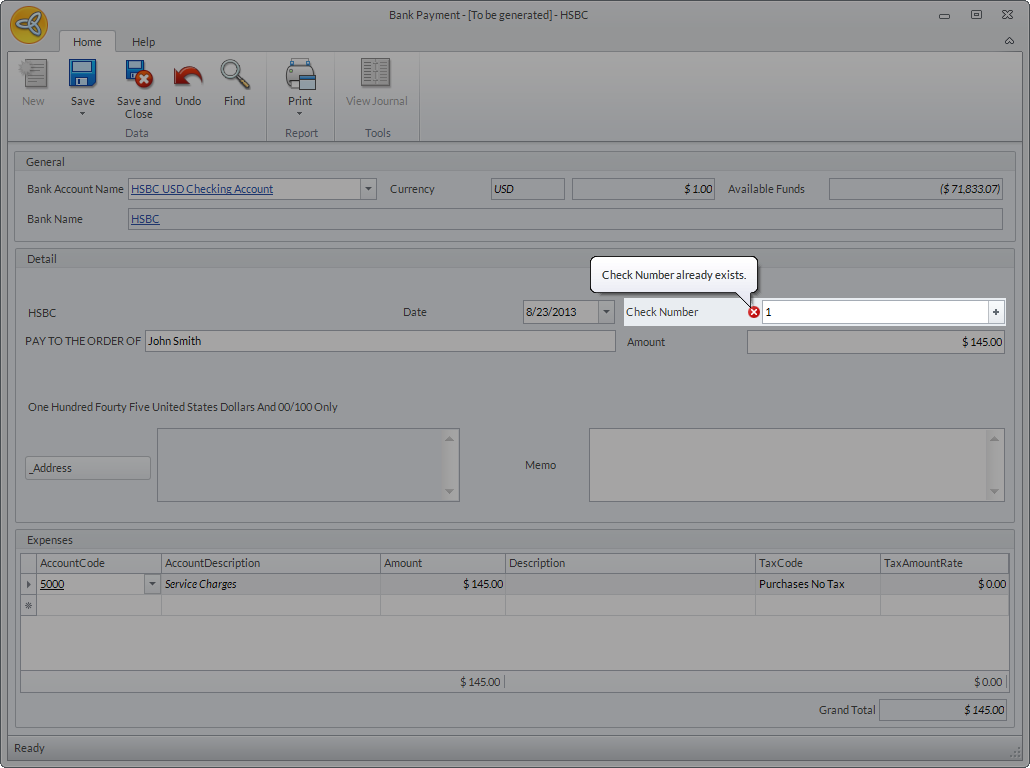Click the Undo arrow icon

point(188,75)
